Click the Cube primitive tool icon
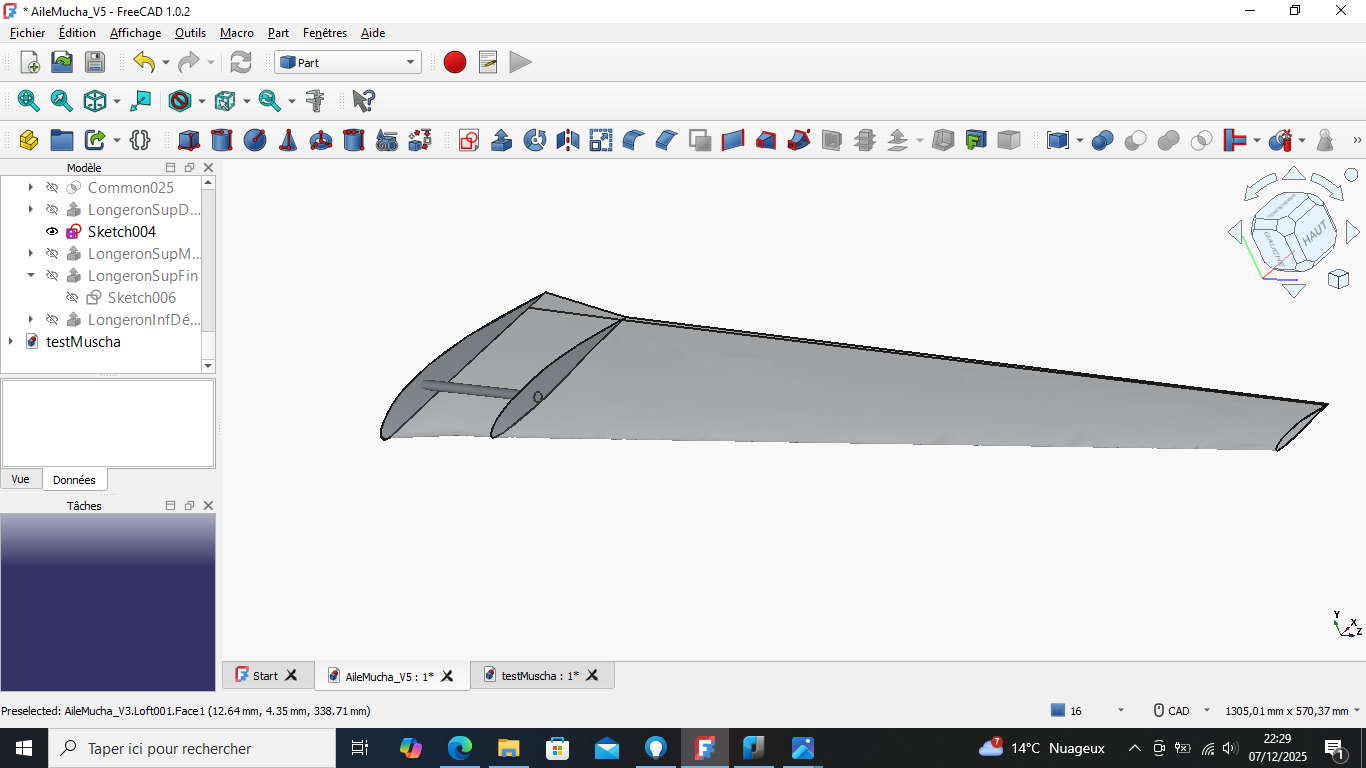 point(189,140)
